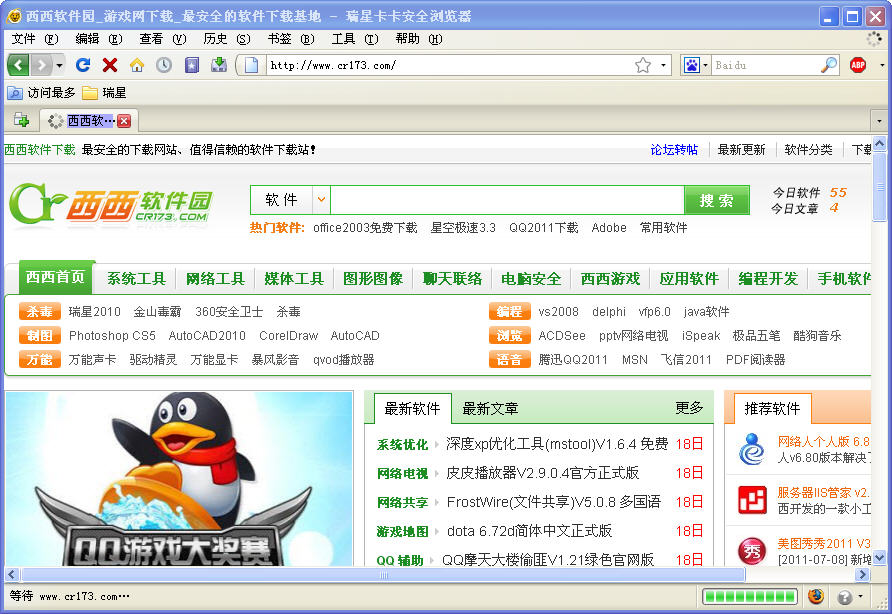Image resolution: width=892 pixels, height=614 pixels.
Task: Open the 瑞星 bookmark folder
Action: tap(104, 92)
